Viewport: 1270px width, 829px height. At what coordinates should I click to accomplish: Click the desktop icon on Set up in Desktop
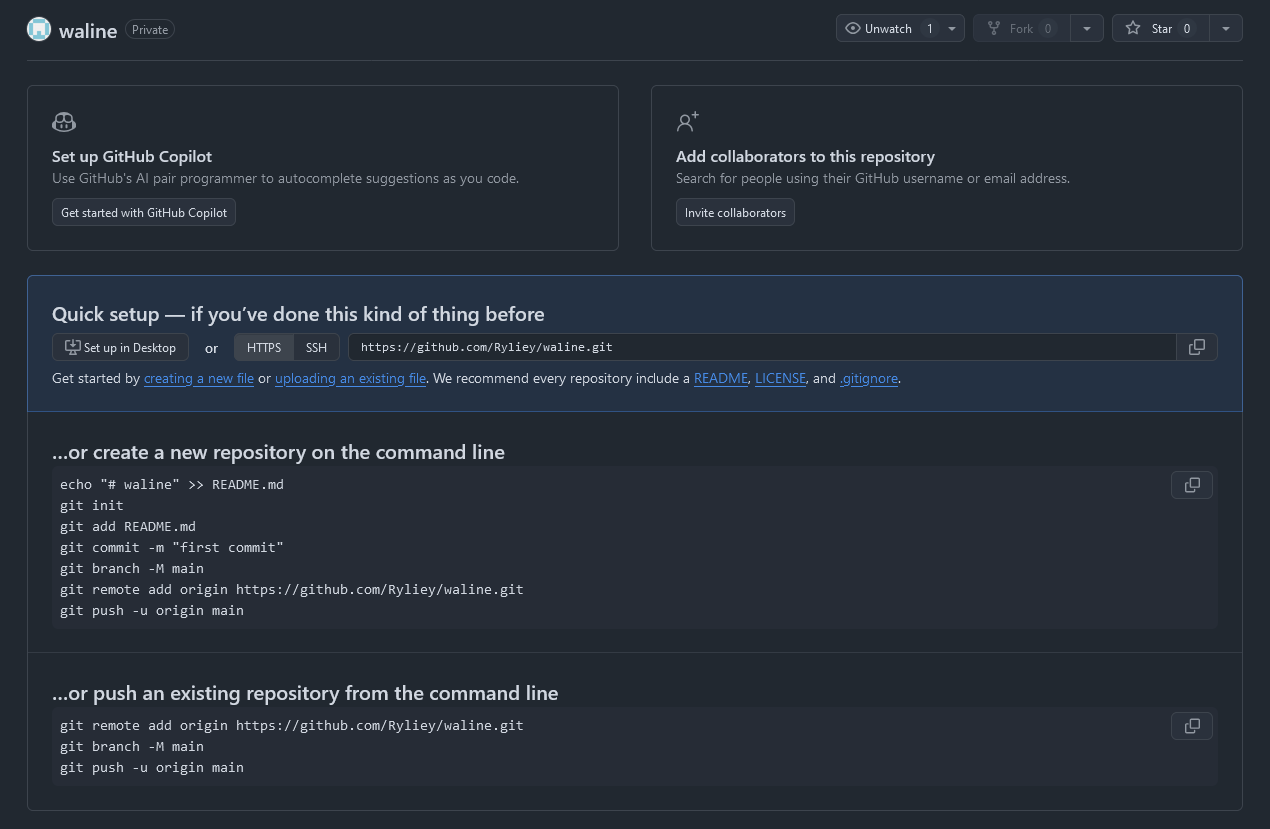[x=71, y=346]
